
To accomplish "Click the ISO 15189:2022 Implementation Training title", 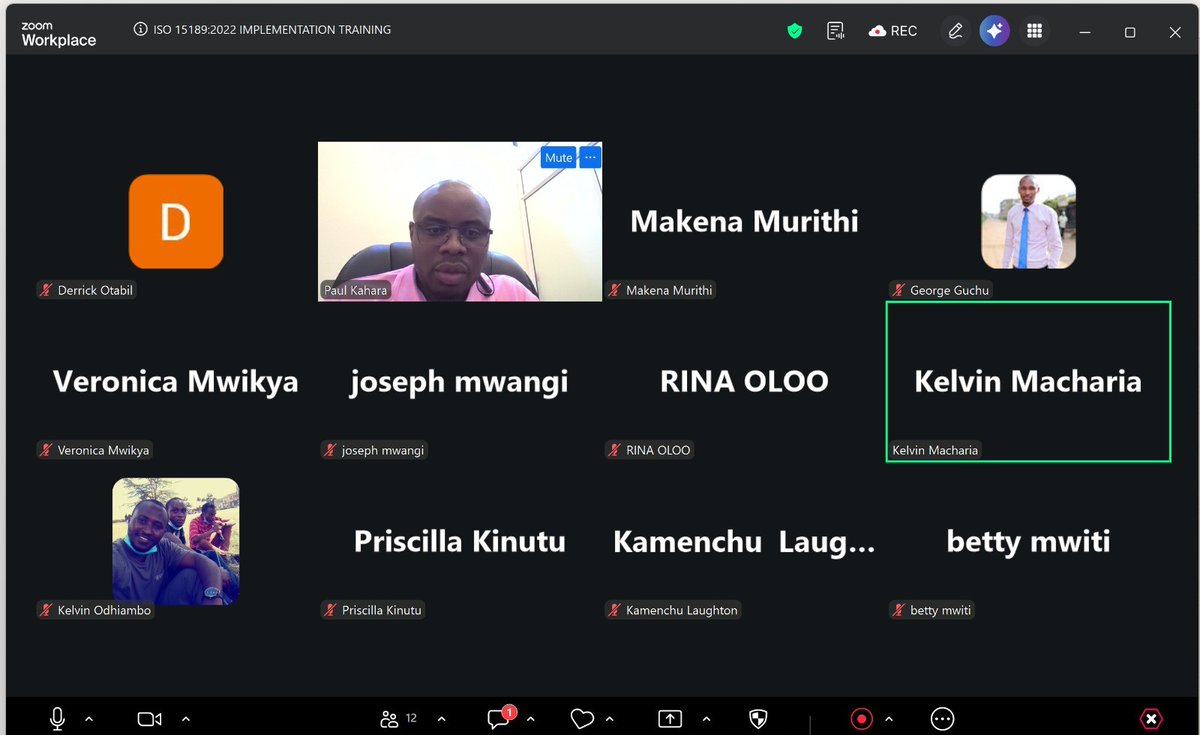I will (272, 30).
